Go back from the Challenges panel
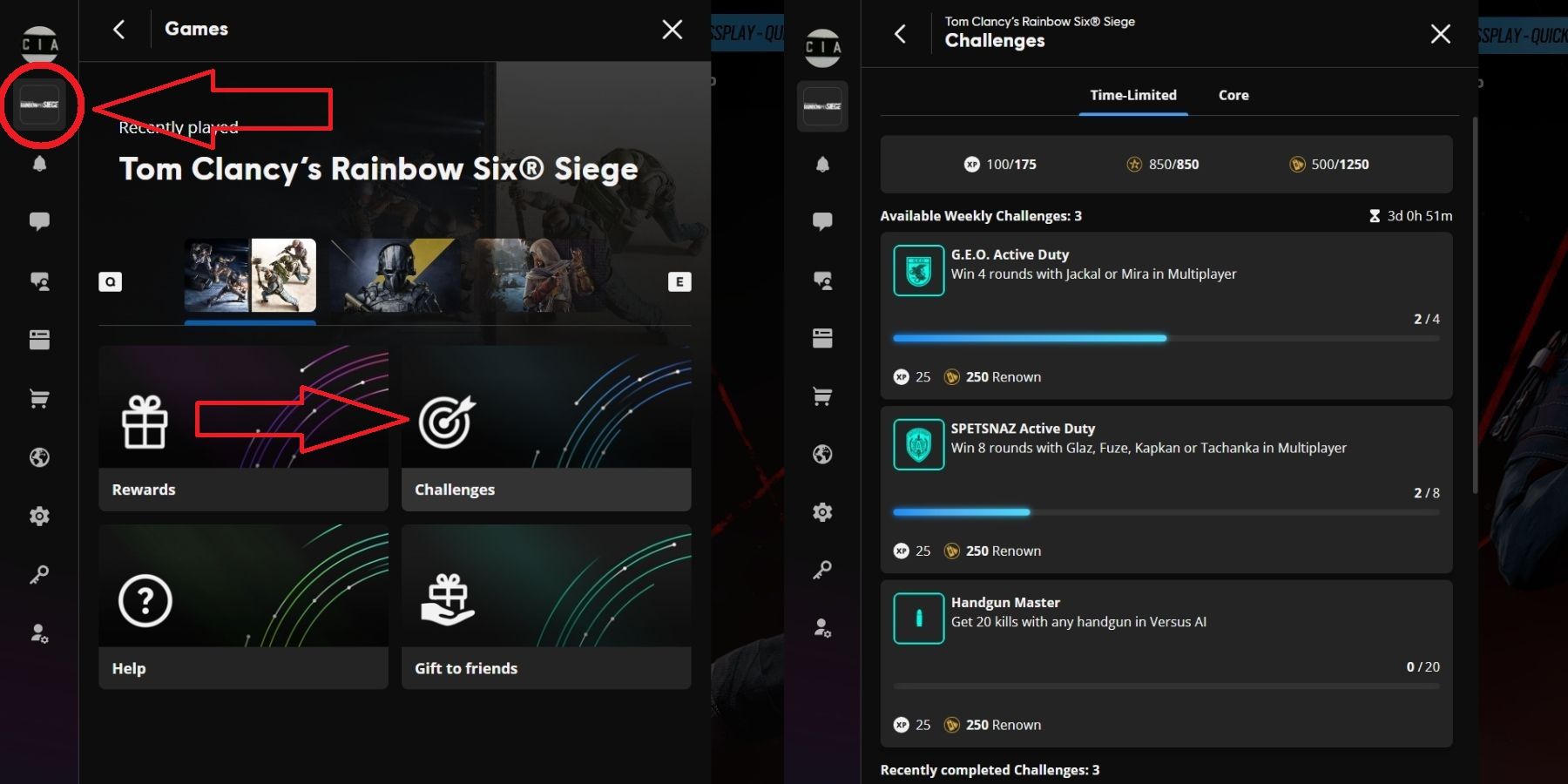This screenshot has height=784, width=1568. coord(901,34)
